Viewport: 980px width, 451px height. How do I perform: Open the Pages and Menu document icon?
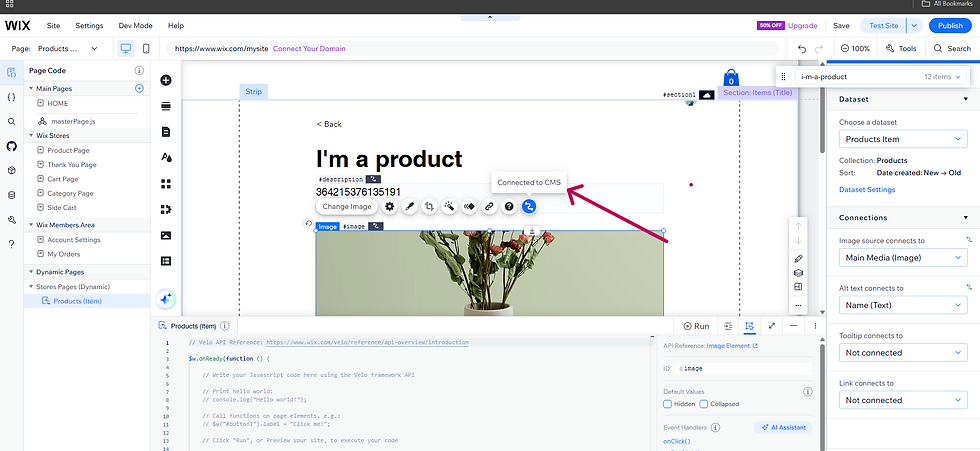[166, 132]
